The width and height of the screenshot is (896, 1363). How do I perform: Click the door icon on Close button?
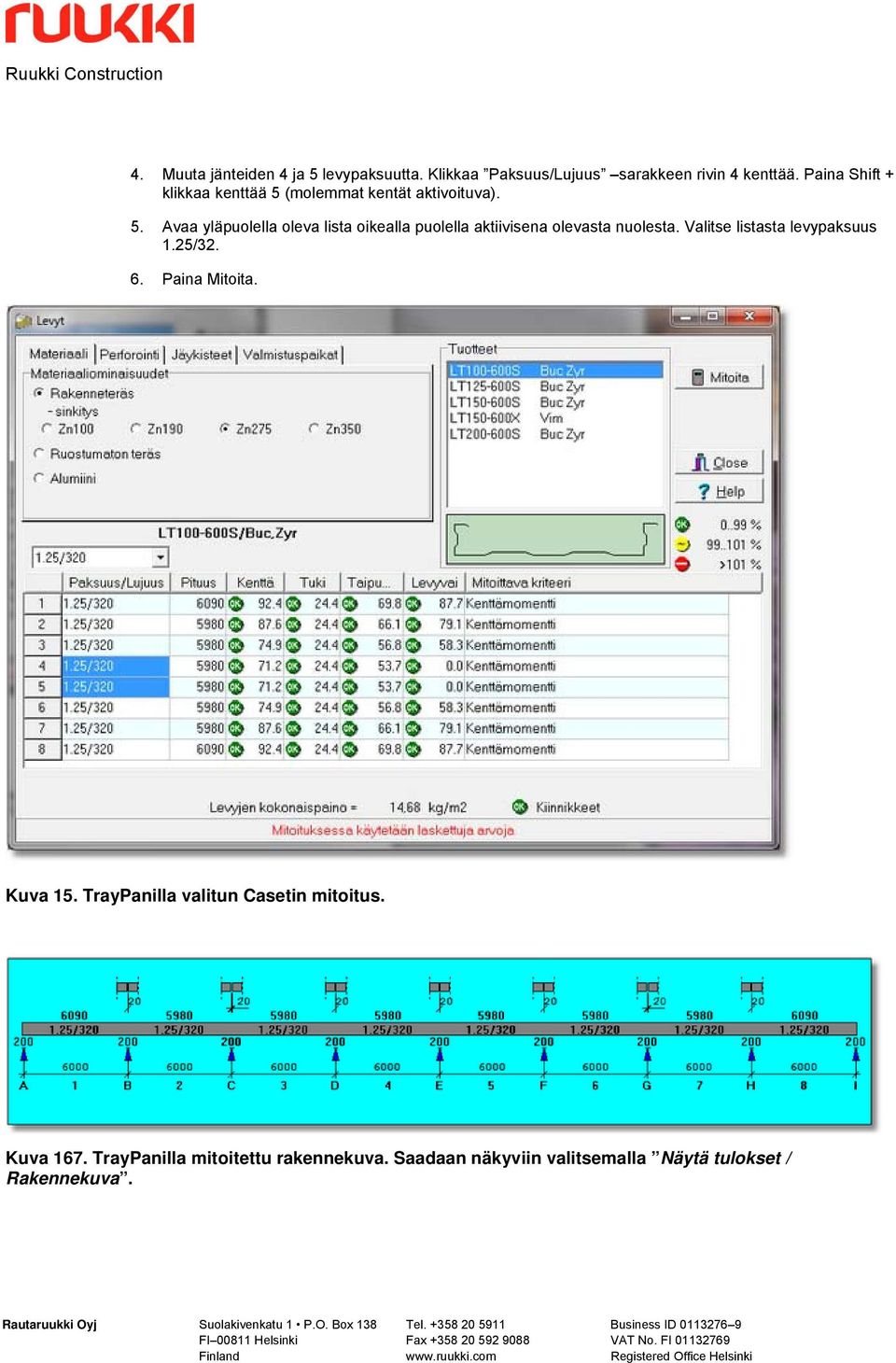click(x=700, y=462)
